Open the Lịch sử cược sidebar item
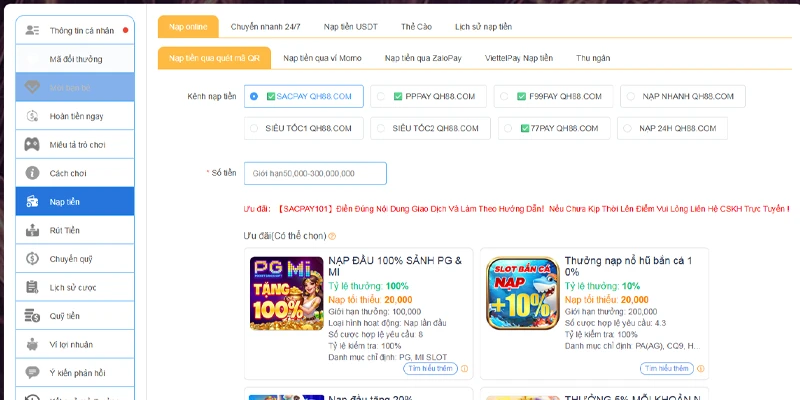 click(x=75, y=287)
